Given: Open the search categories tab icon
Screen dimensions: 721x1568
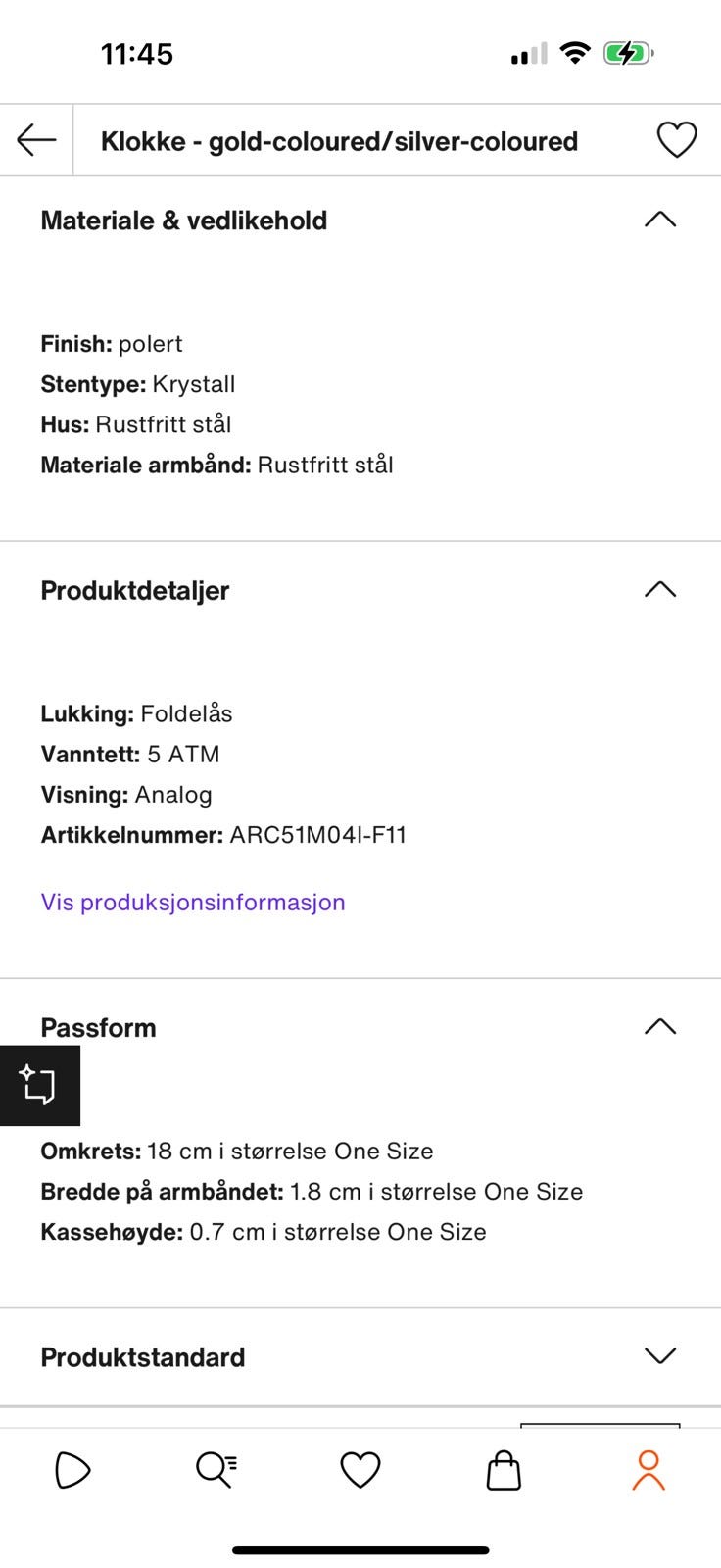Looking at the screenshot, I should (x=216, y=1470).
